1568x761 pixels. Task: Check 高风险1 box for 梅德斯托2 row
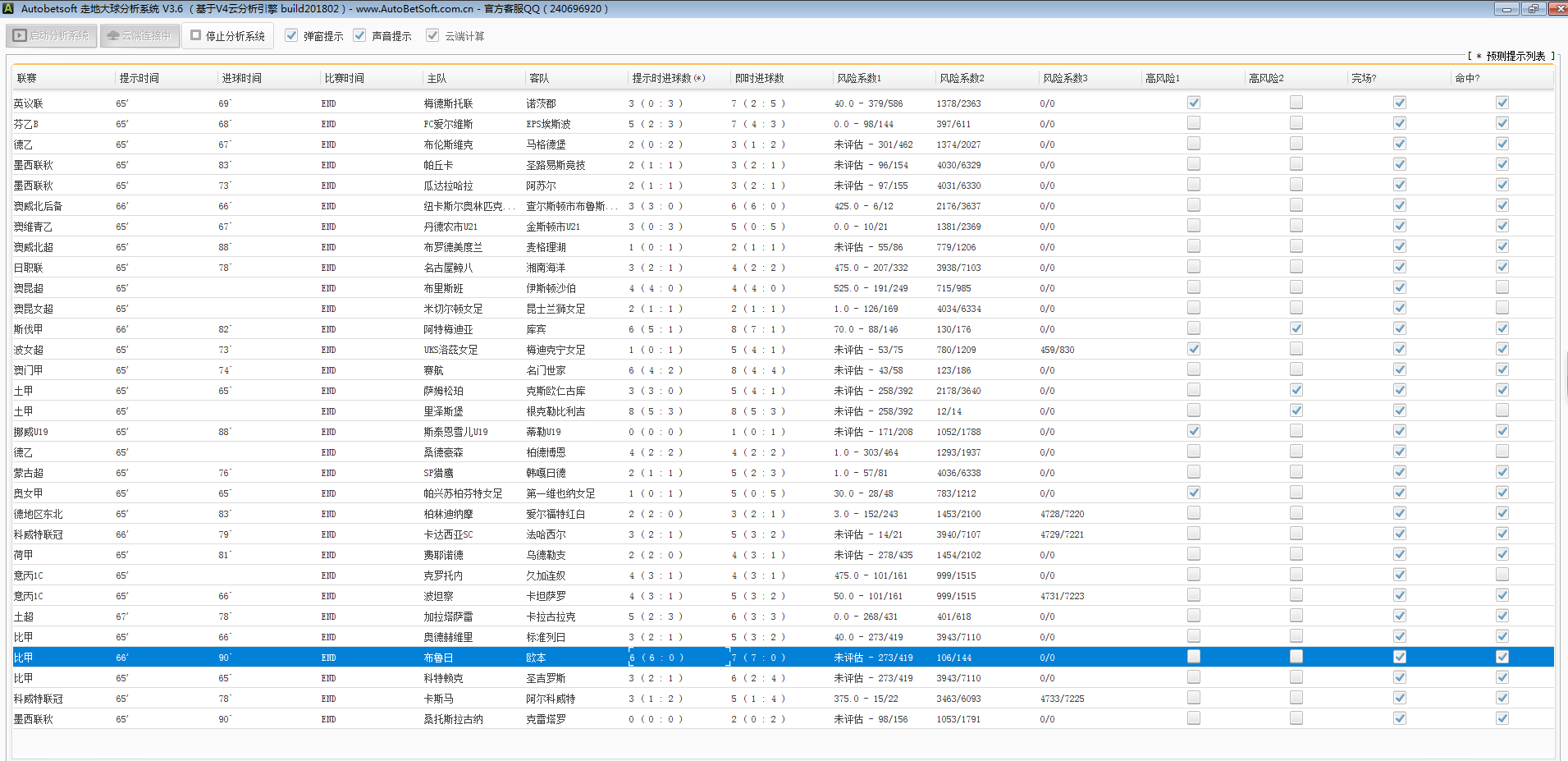click(x=1194, y=103)
